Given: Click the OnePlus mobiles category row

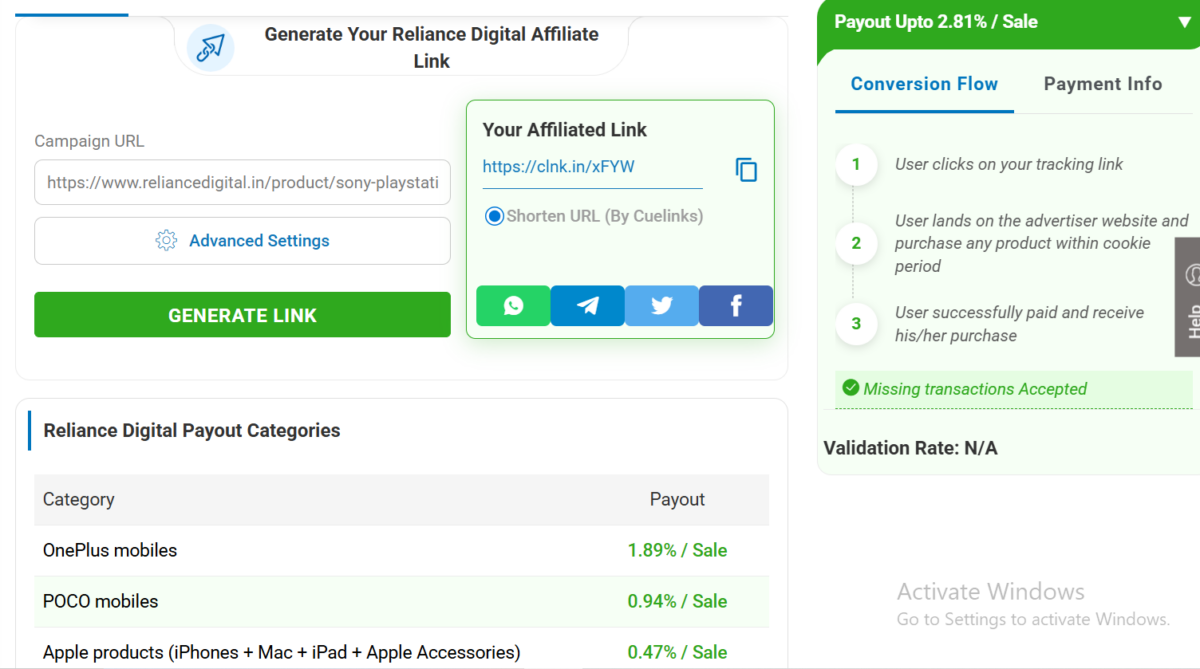Looking at the screenshot, I should click(x=110, y=550).
